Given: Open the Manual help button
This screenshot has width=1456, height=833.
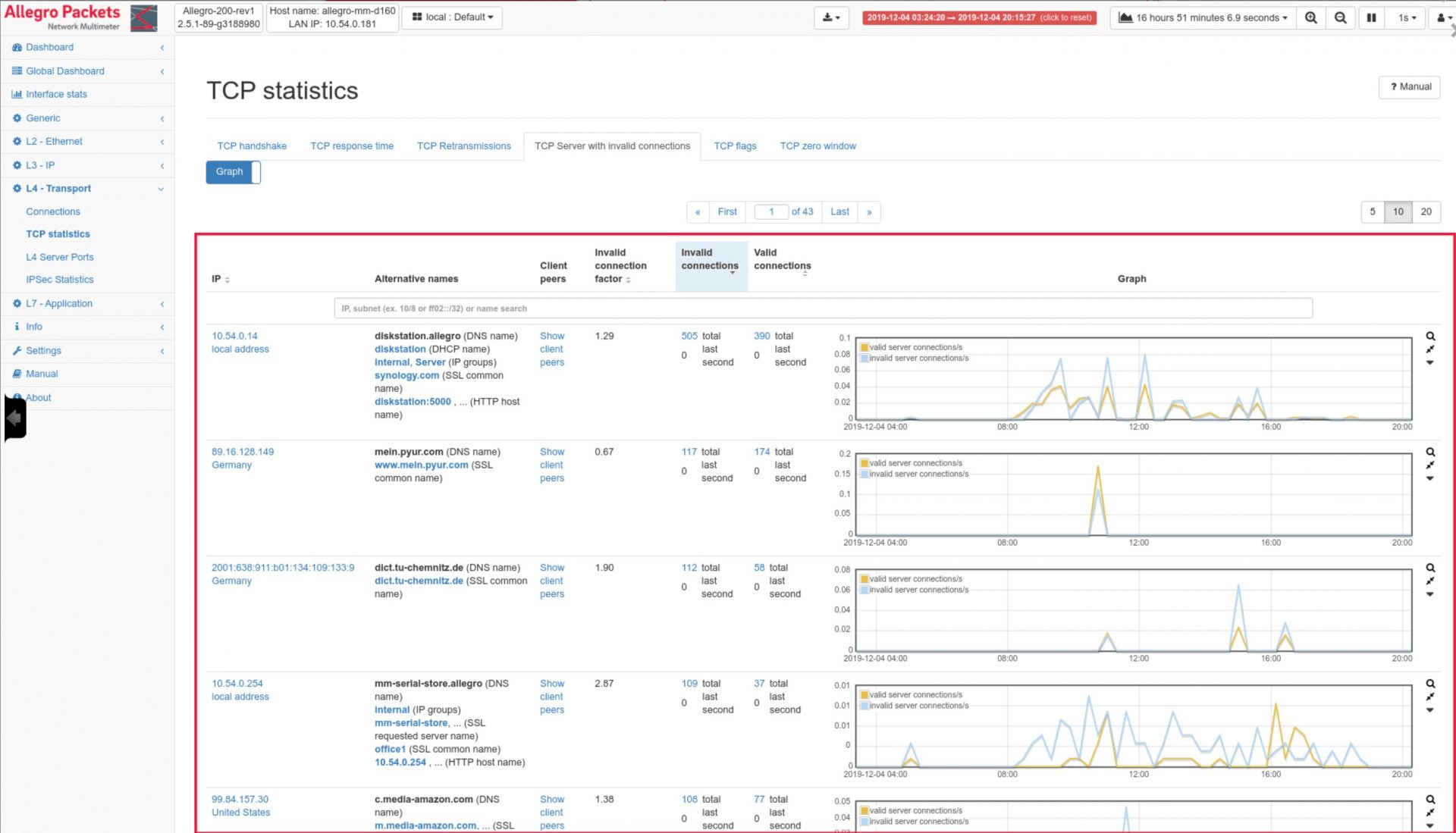Looking at the screenshot, I should pyautogui.click(x=1409, y=86).
